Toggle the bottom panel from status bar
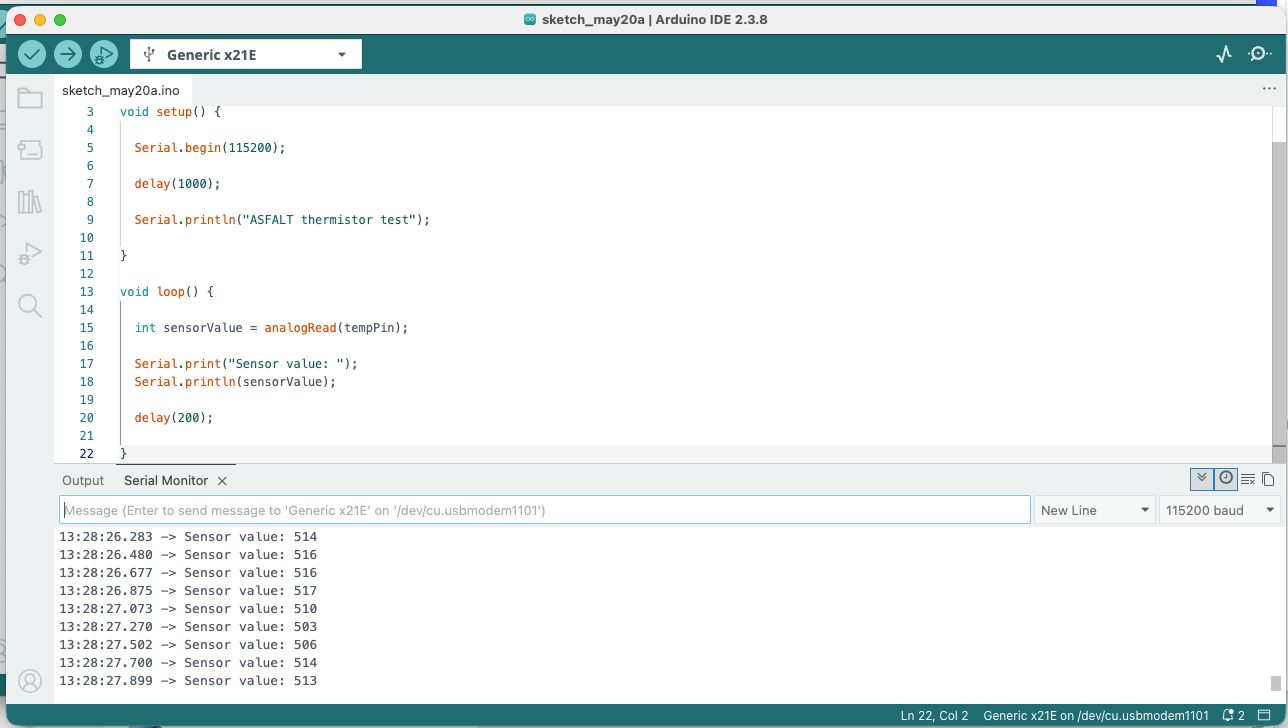The image size is (1288, 728). coord(1263,716)
